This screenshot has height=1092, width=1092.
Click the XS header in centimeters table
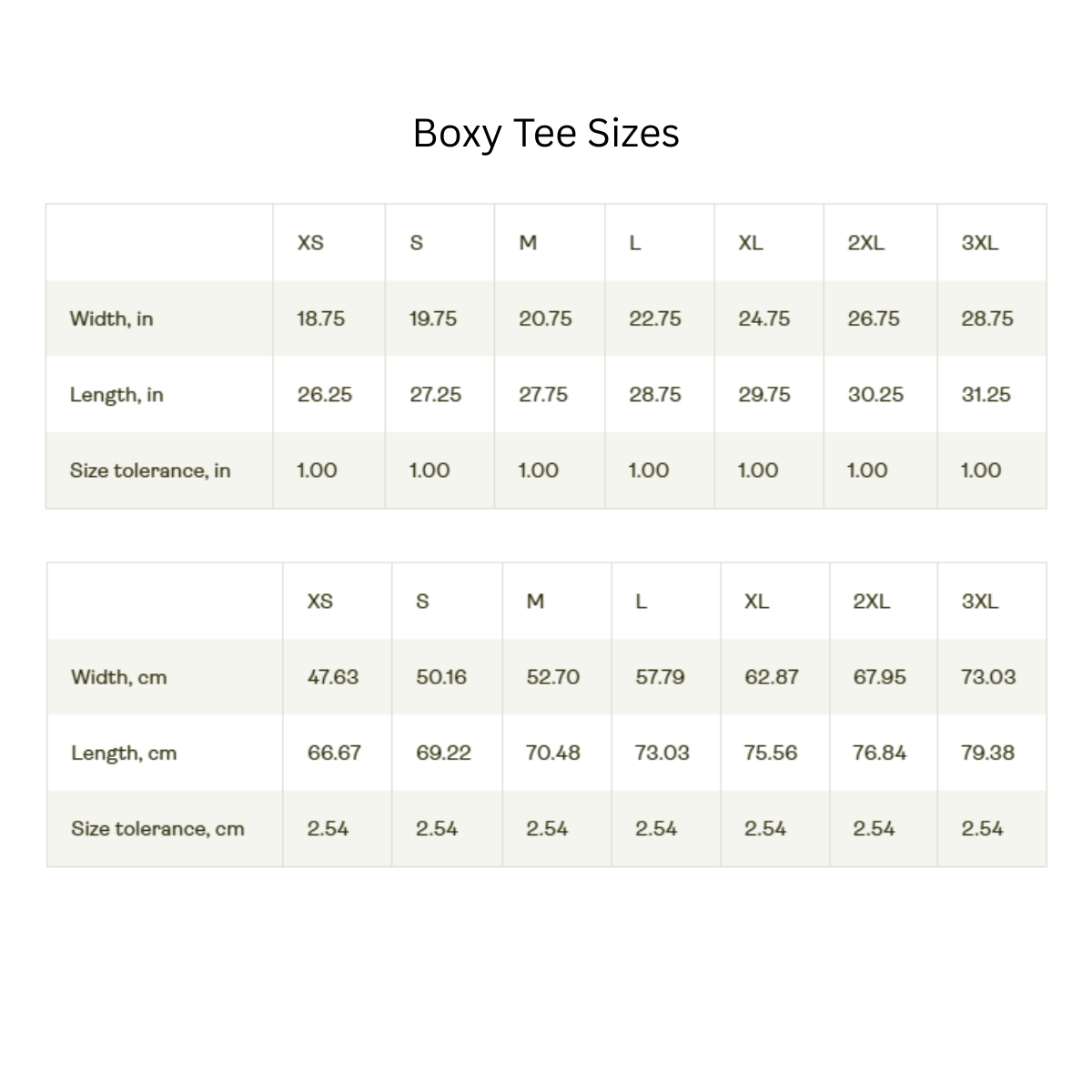coord(320,602)
